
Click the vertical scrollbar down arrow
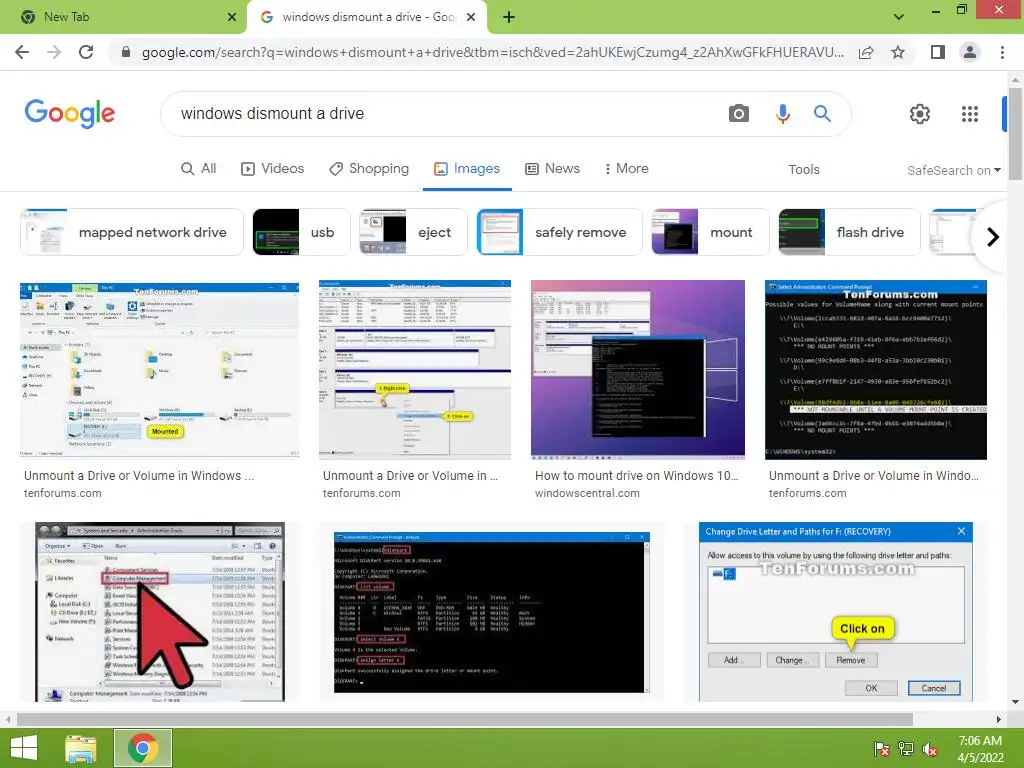1015,703
